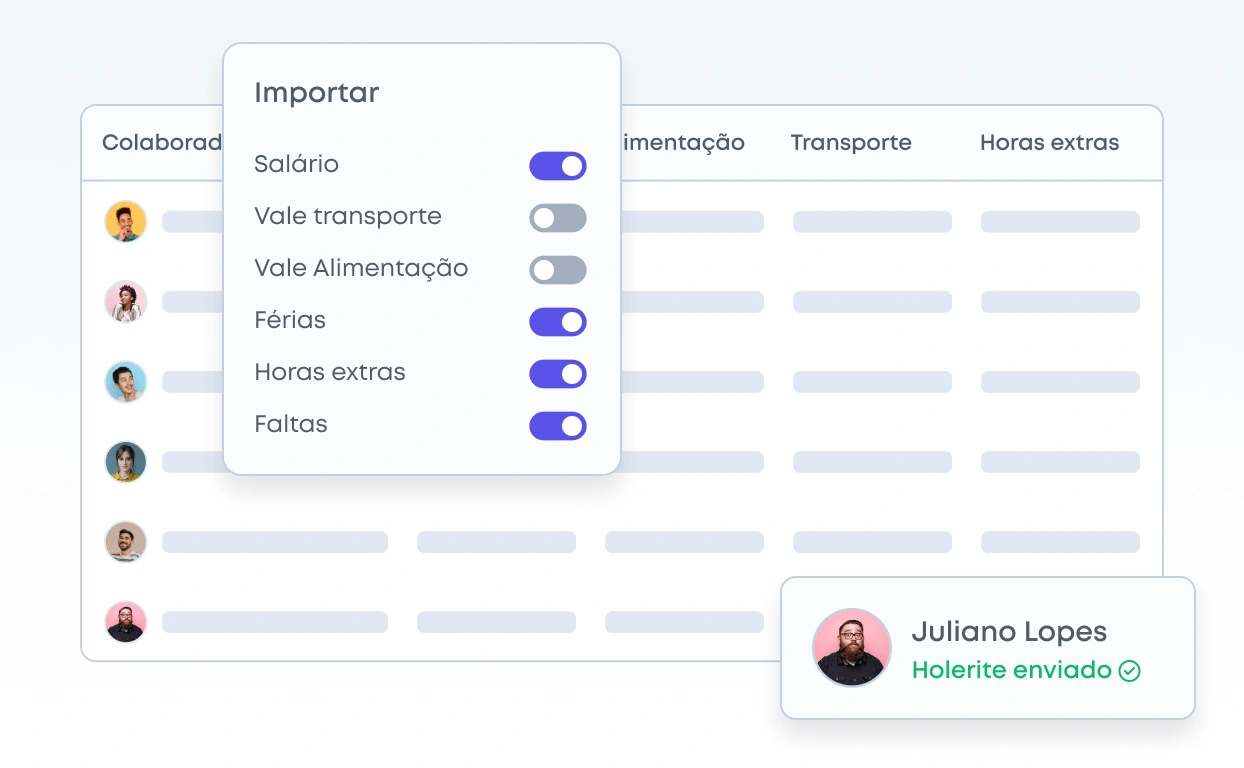Click the fourth row's dark teal avatar
Screen dimensions: 1244x768
click(x=126, y=462)
